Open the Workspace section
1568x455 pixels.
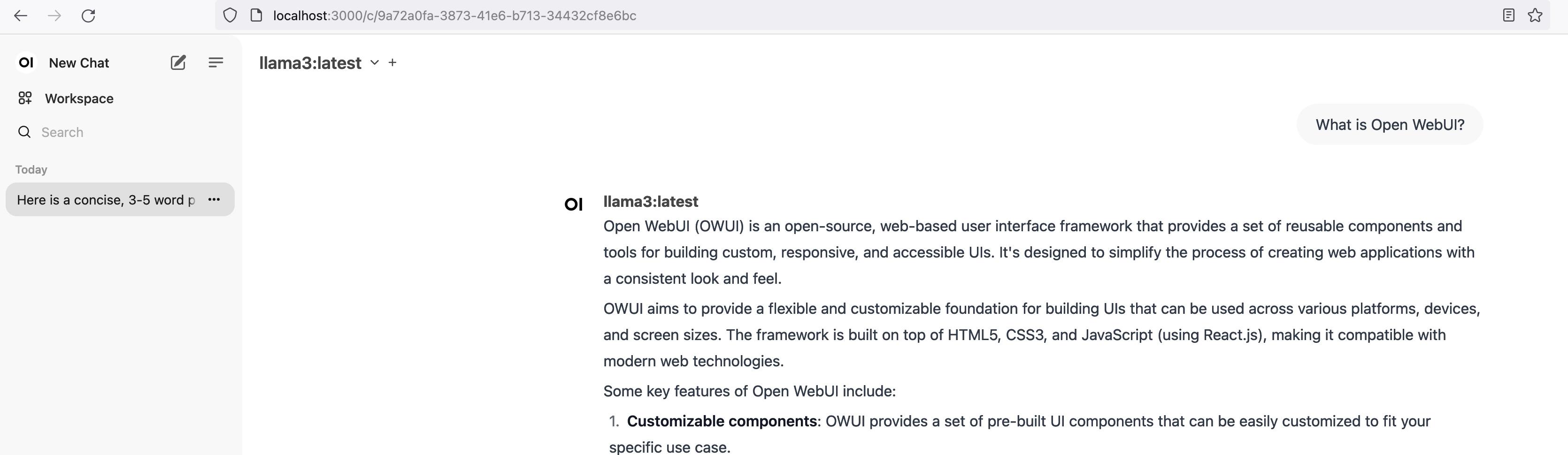coord(78,99)
